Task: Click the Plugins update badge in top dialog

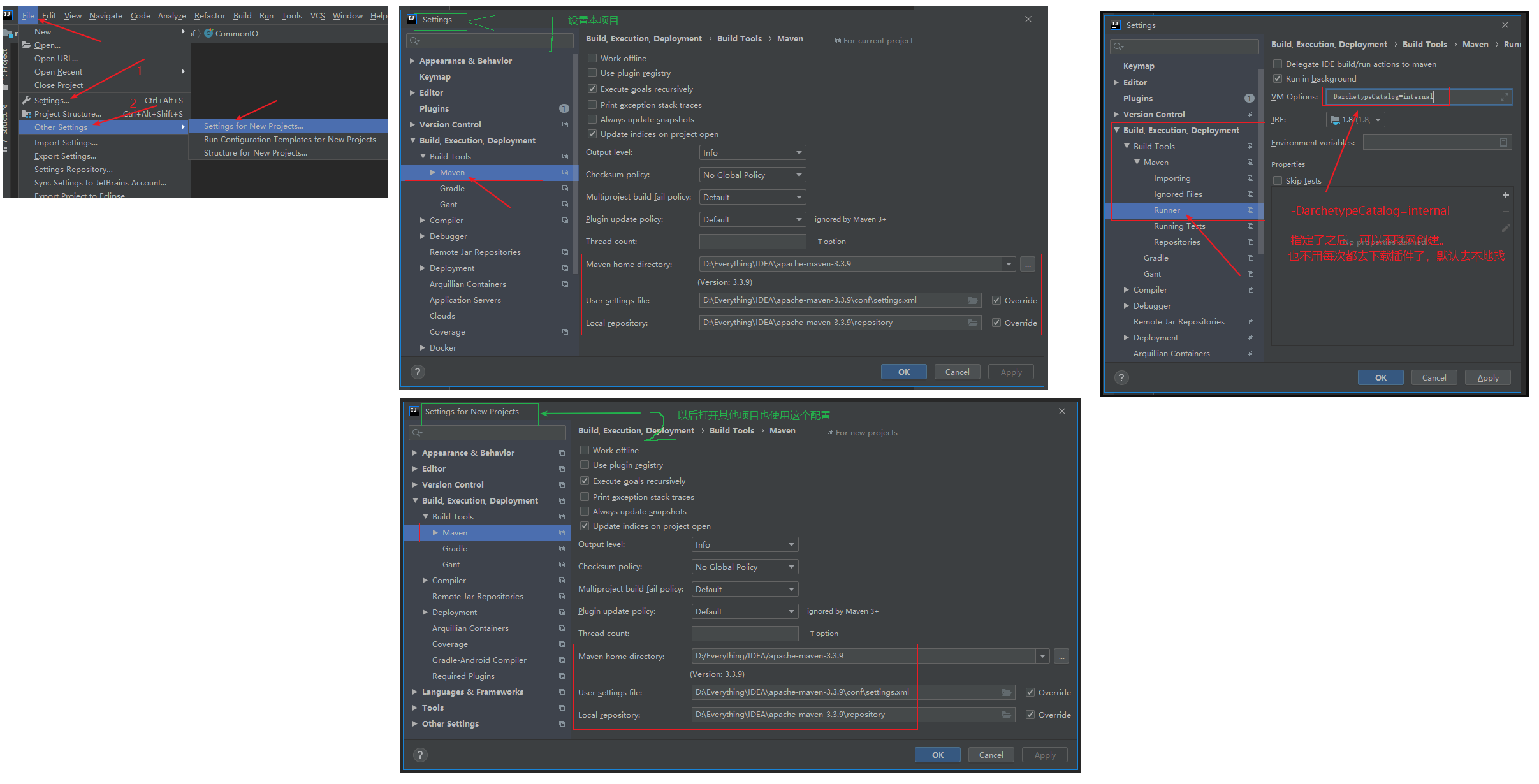Action: tap(564, 108)
